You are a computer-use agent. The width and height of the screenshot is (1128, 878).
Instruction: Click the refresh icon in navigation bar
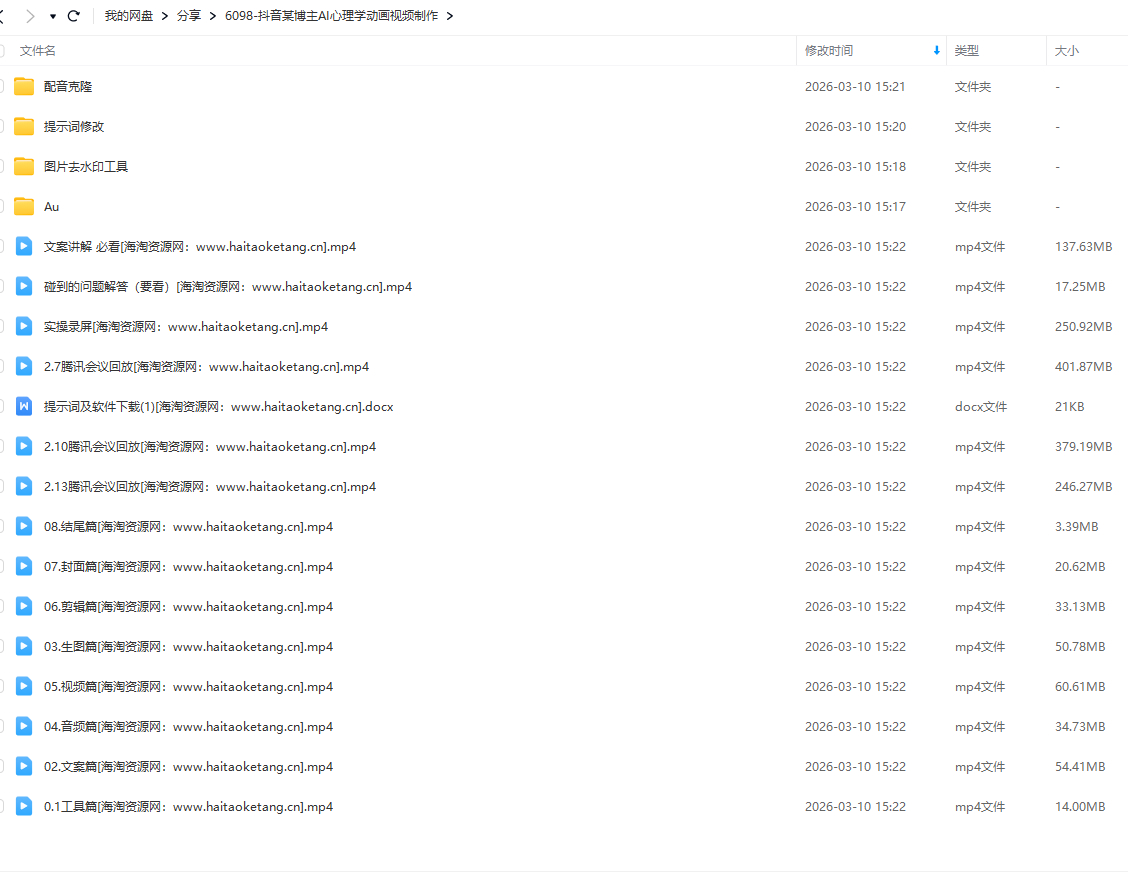(73, 16)
